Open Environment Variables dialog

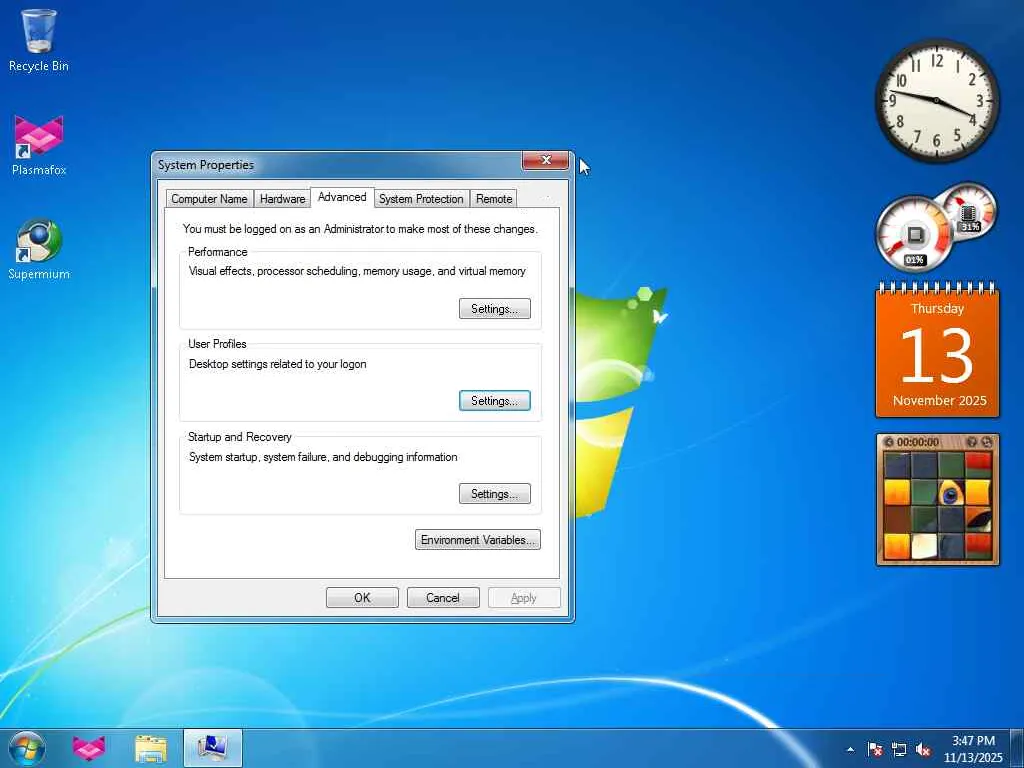477,539
